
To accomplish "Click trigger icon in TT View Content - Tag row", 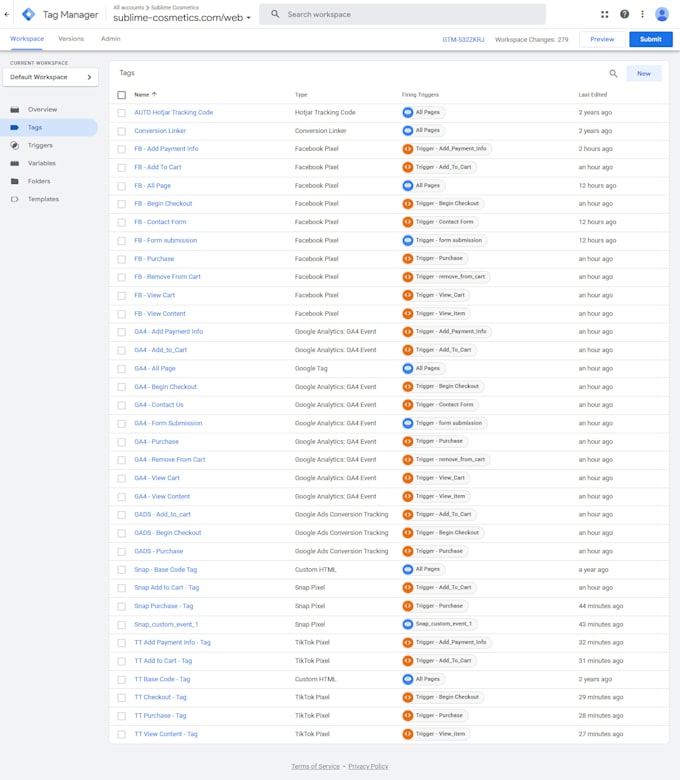I will (x=408, y=734).
